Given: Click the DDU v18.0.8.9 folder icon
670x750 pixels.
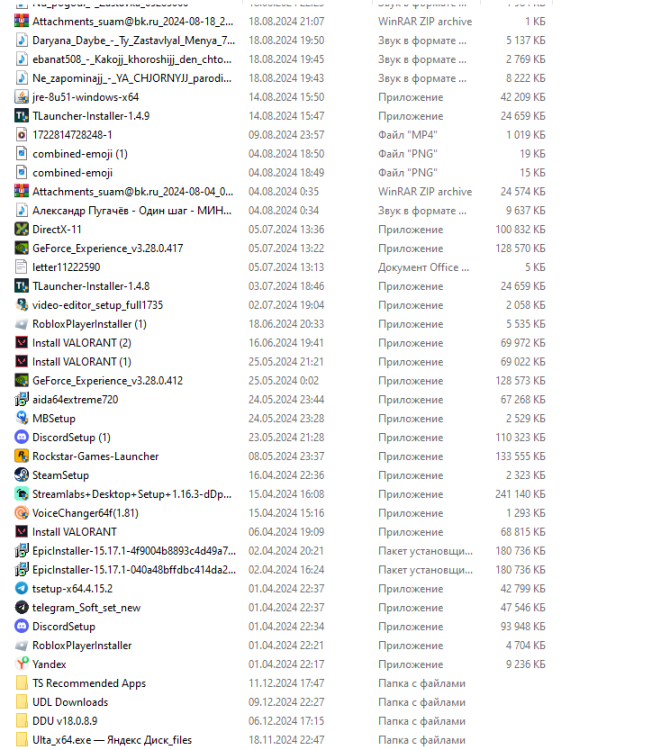Looking at the screenshot, I should [21, 721].
